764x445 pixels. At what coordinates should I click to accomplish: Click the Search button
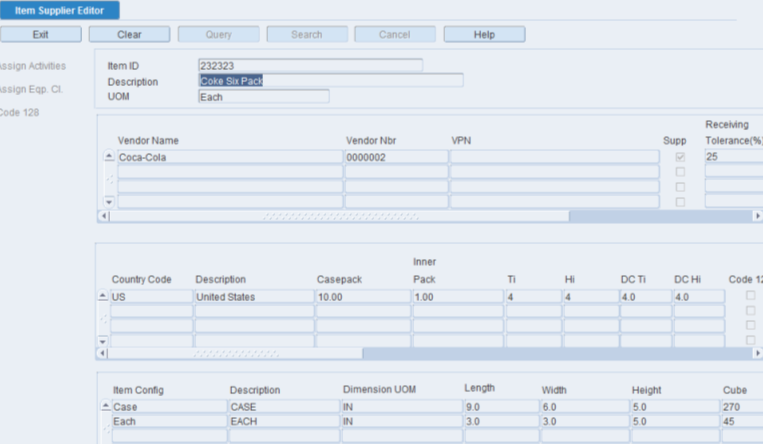[x=307, y=35]
